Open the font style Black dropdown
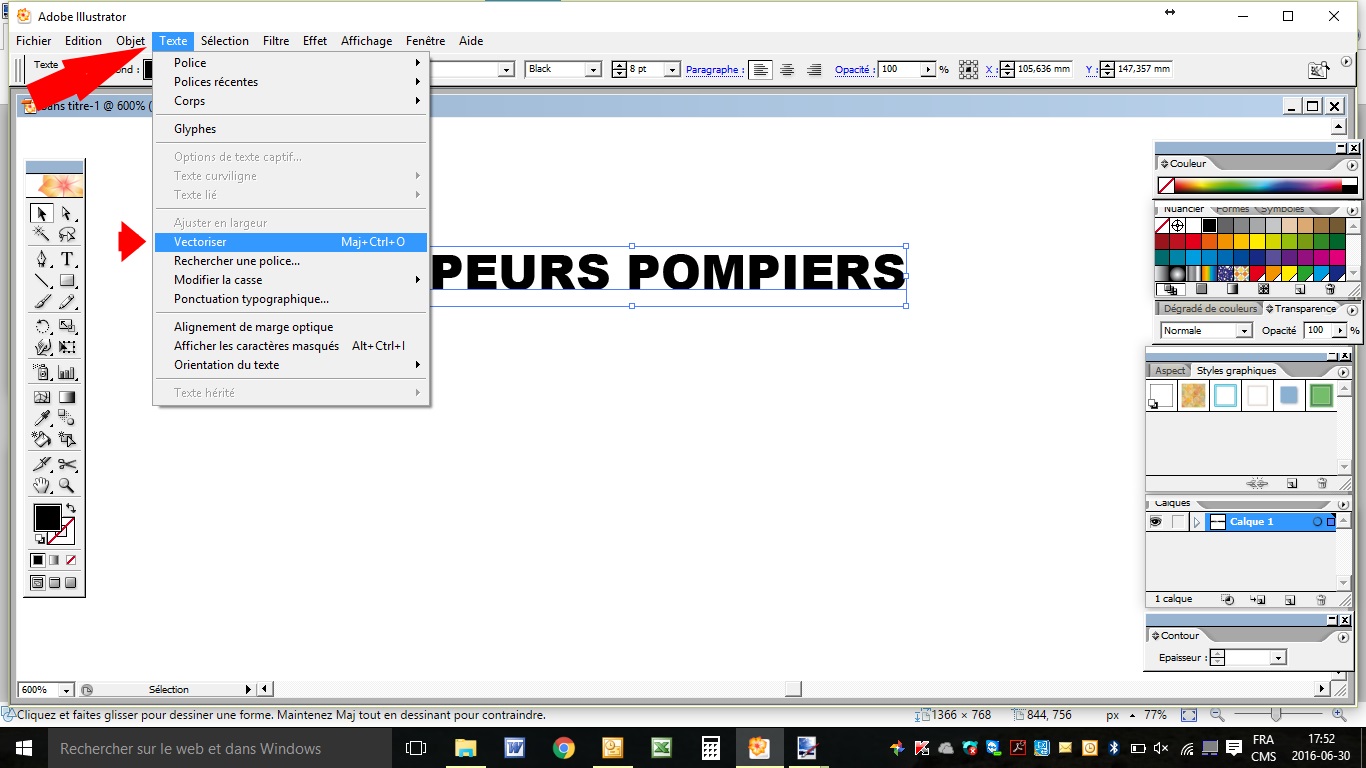 tap(593, 69)
